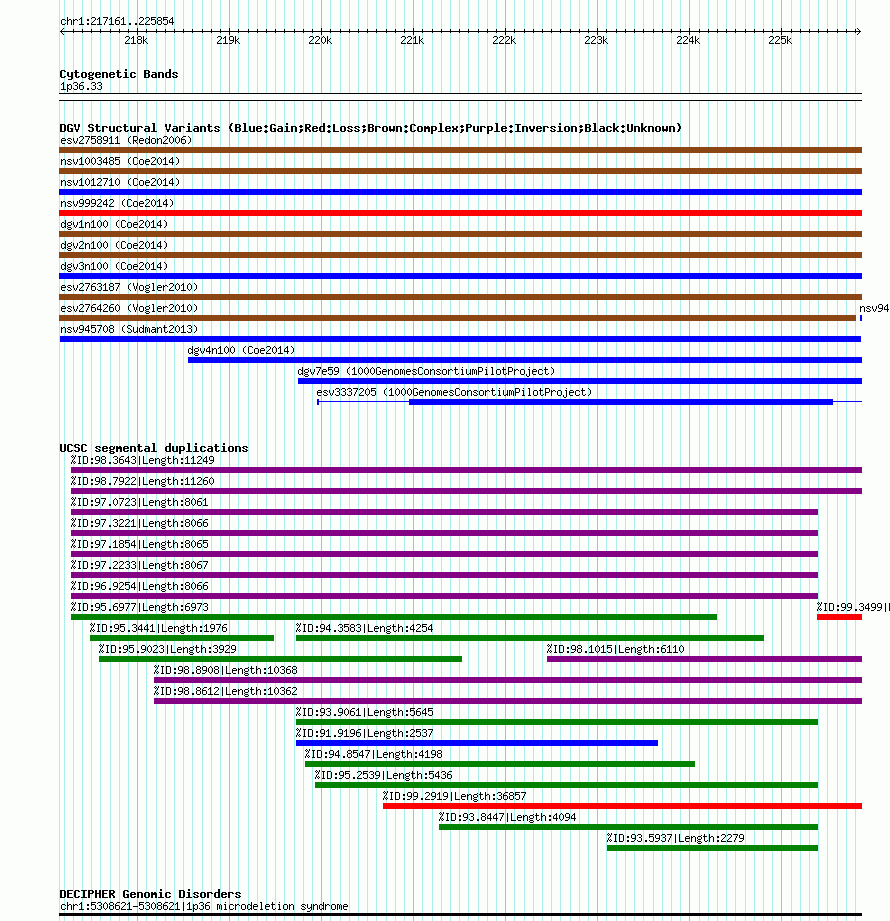Click duplication %ID:98.1015|Length:6110

pyautogui.click(x=615, y=649)
